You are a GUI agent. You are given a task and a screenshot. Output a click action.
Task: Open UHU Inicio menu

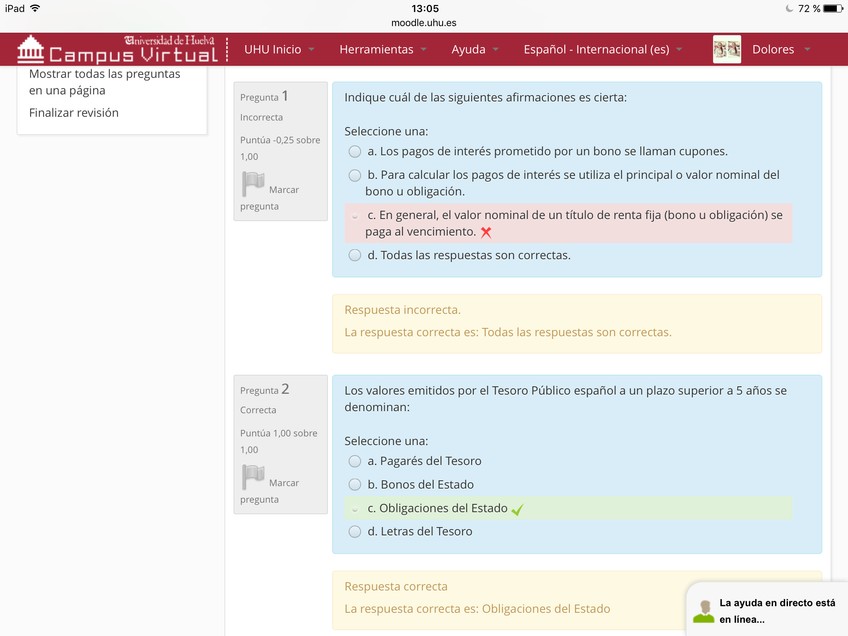[273, 49]
